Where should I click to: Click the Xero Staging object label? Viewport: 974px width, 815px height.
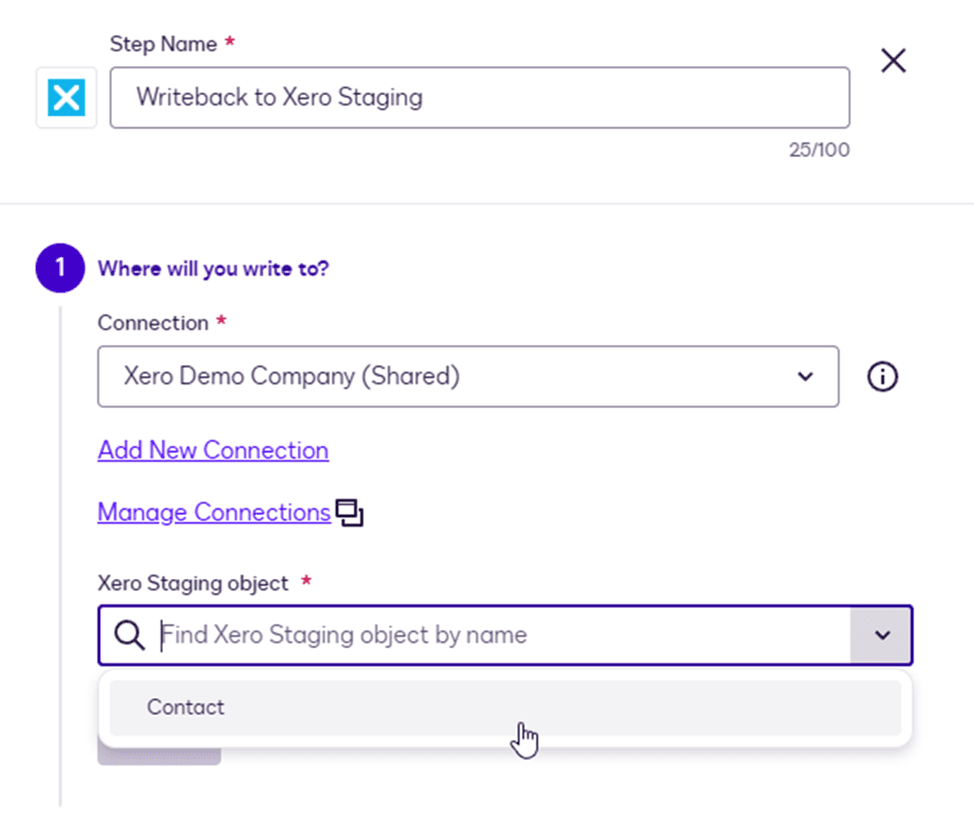193,583
